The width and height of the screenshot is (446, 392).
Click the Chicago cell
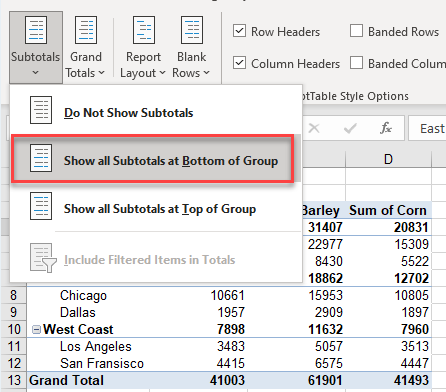83,295
